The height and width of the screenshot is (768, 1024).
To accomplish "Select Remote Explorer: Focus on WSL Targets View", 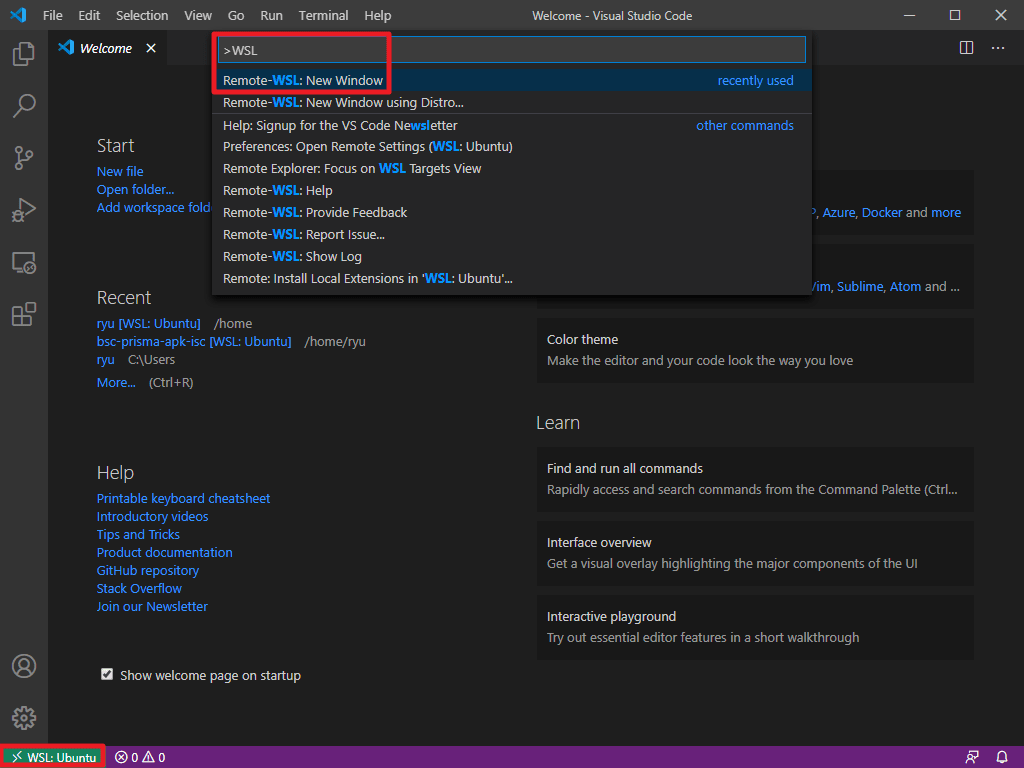I will pos(512,168).
